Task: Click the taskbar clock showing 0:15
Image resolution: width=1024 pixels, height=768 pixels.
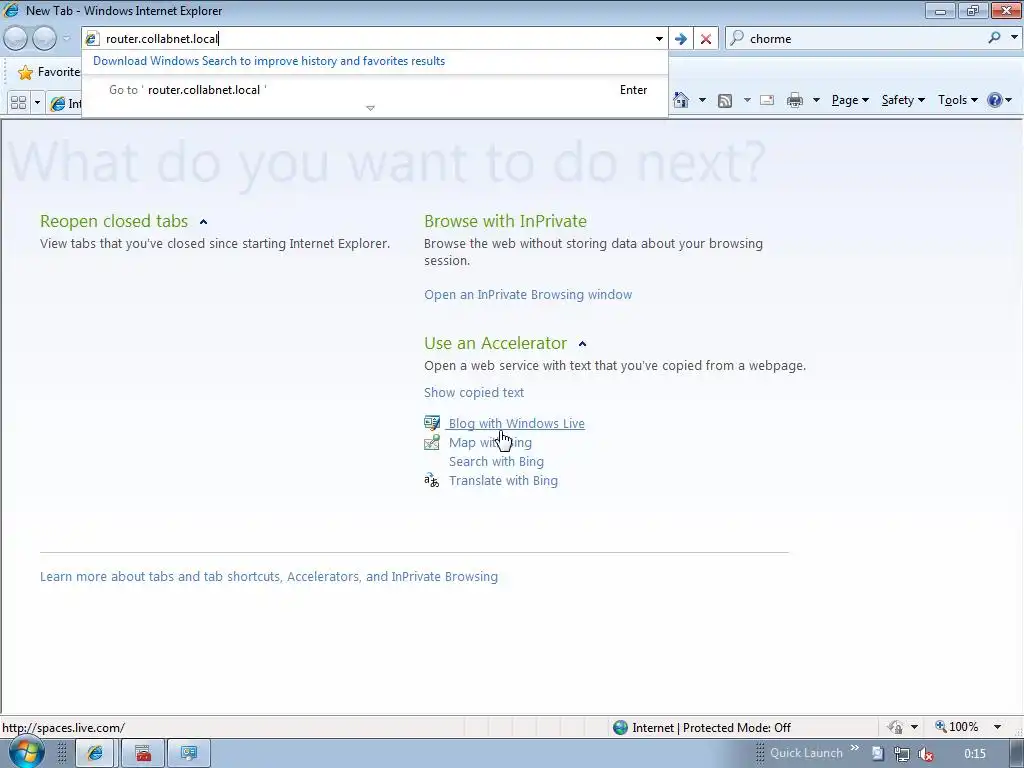Action: click(x=974, y=754)
